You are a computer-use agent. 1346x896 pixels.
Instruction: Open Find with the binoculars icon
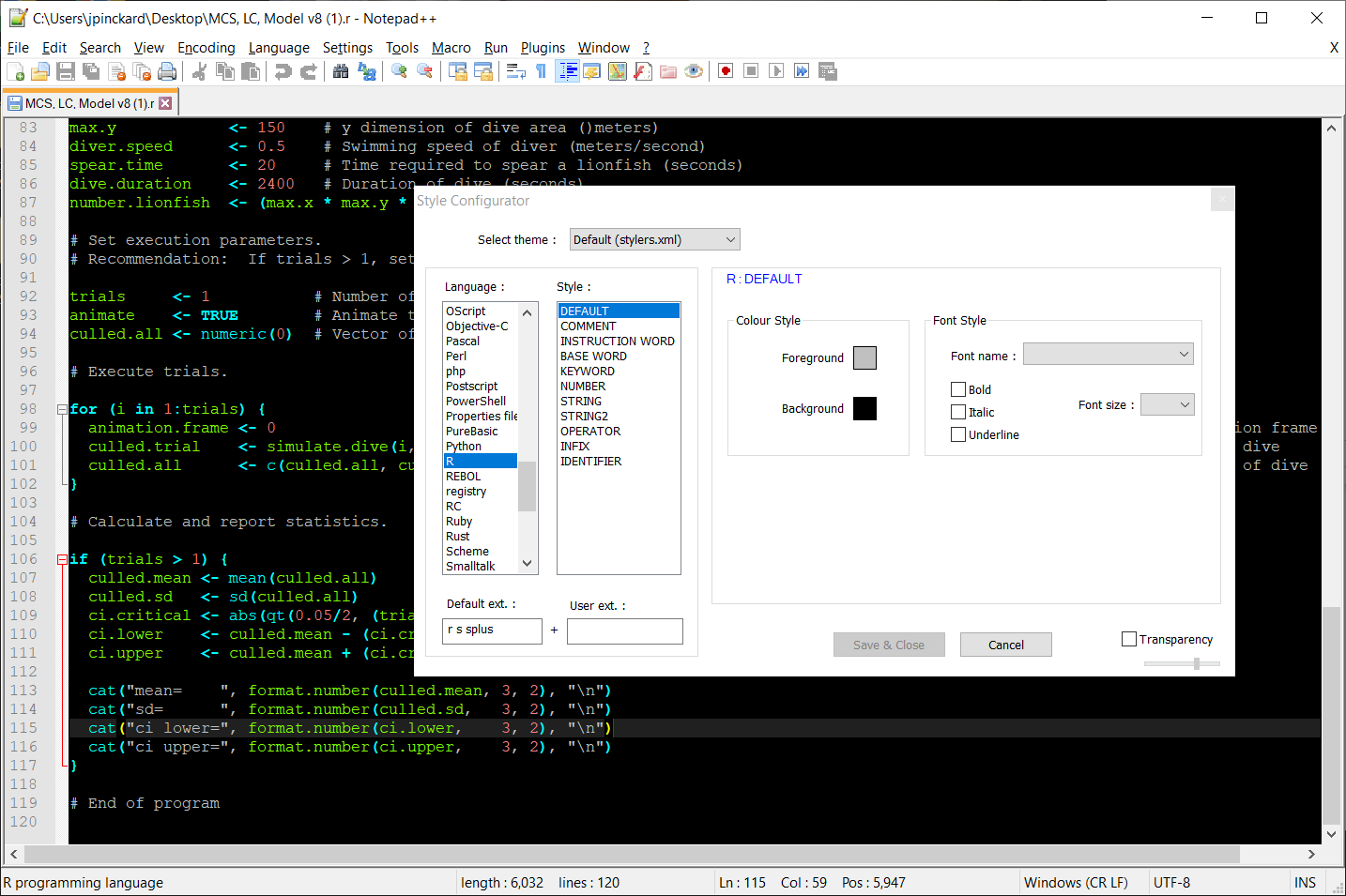[x=341, y=71]
